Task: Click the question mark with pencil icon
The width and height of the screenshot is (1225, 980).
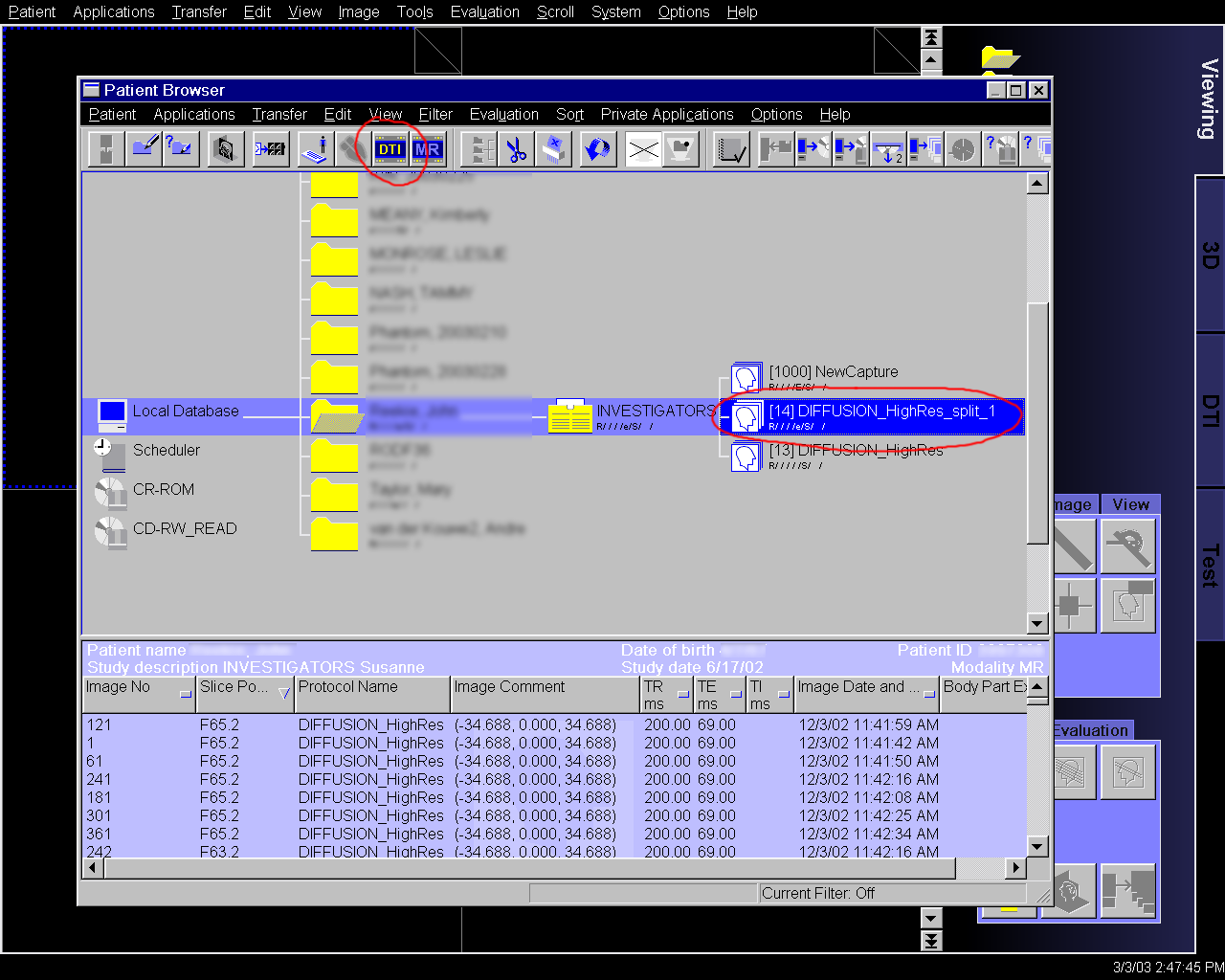Action: [x=180, y=149]
